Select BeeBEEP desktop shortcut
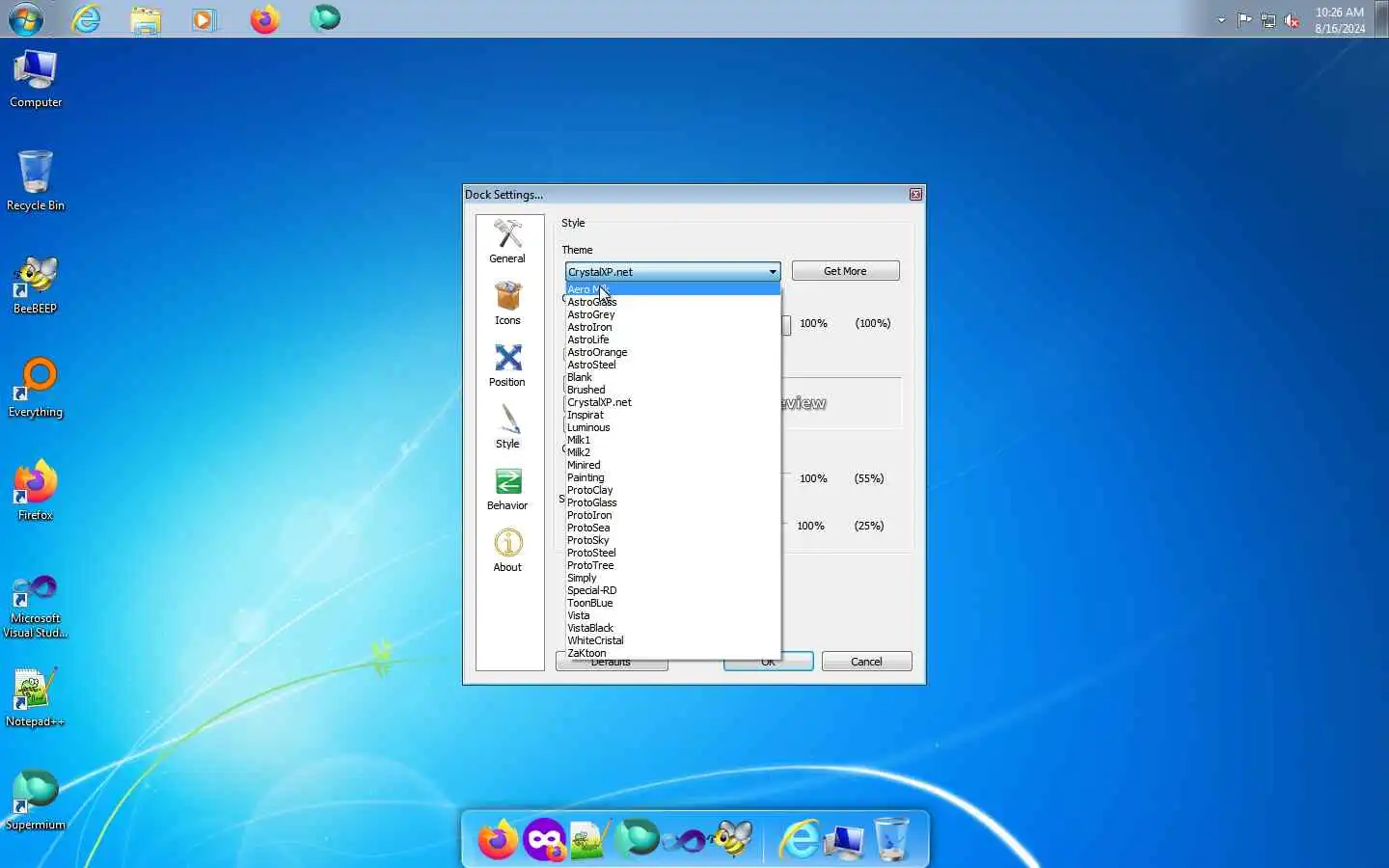 pyautogui.click(x=36, y=285)
